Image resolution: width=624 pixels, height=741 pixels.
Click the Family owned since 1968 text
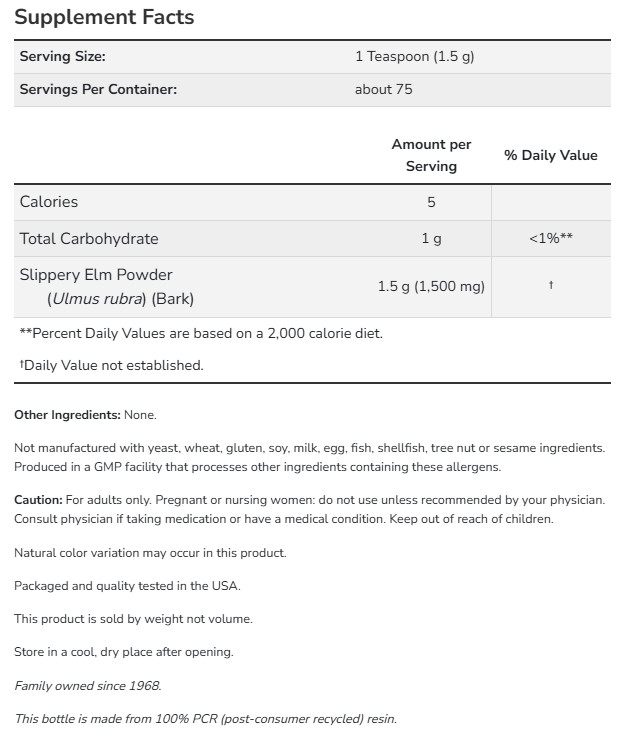coord(87,686)
